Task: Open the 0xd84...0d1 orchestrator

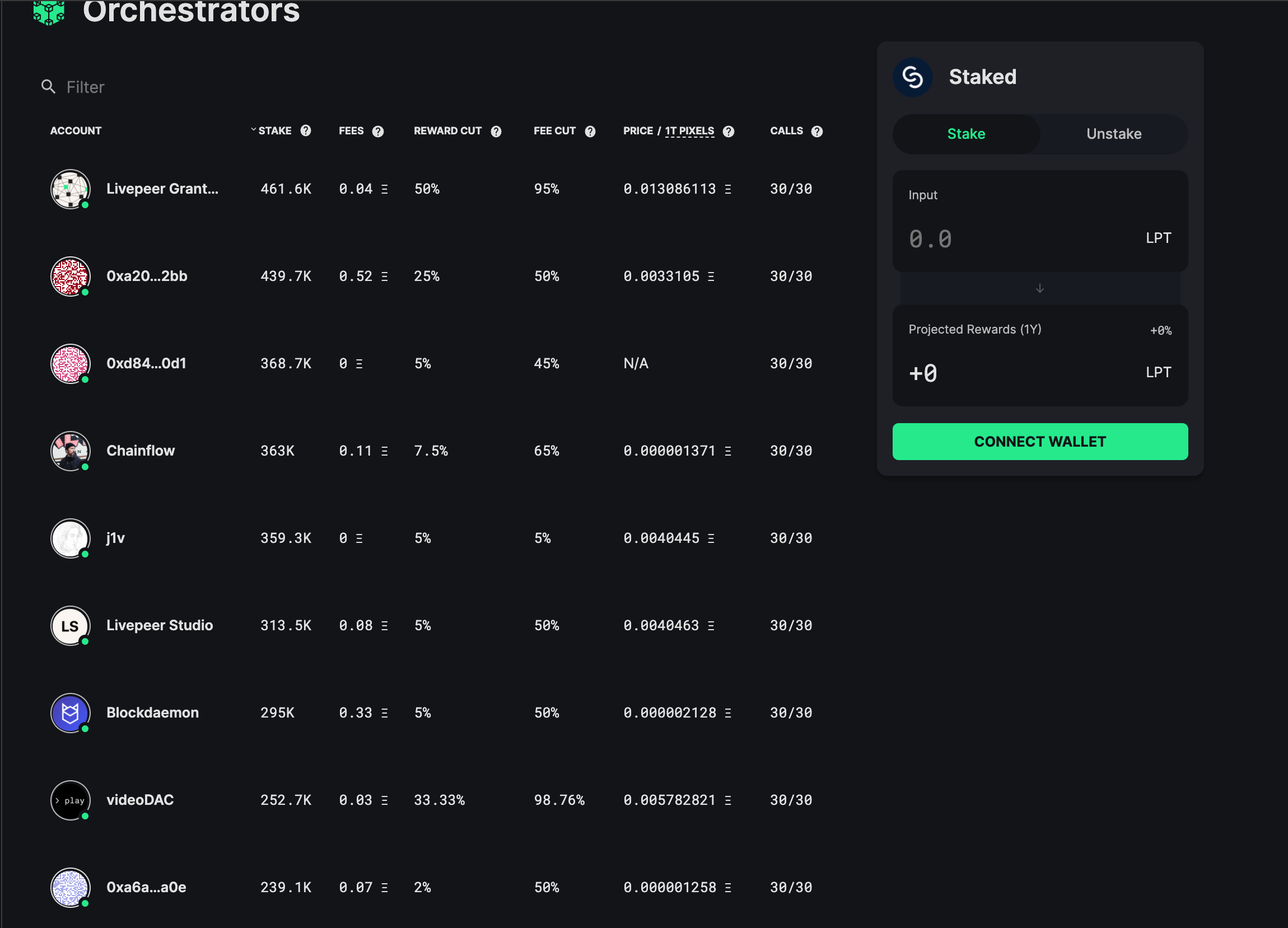Action: tap(147, 364)
